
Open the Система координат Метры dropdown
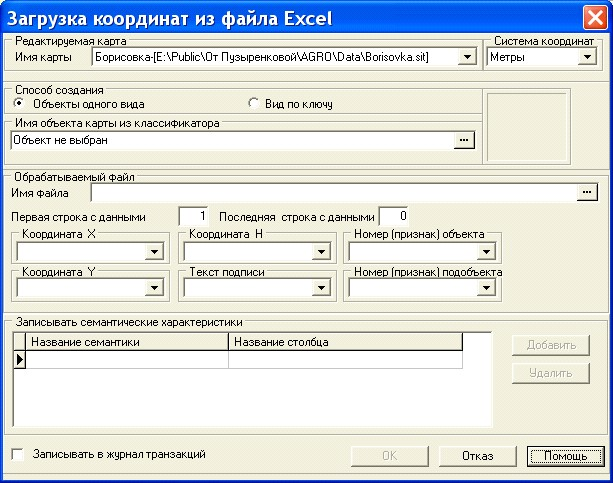tap(586, 58)
